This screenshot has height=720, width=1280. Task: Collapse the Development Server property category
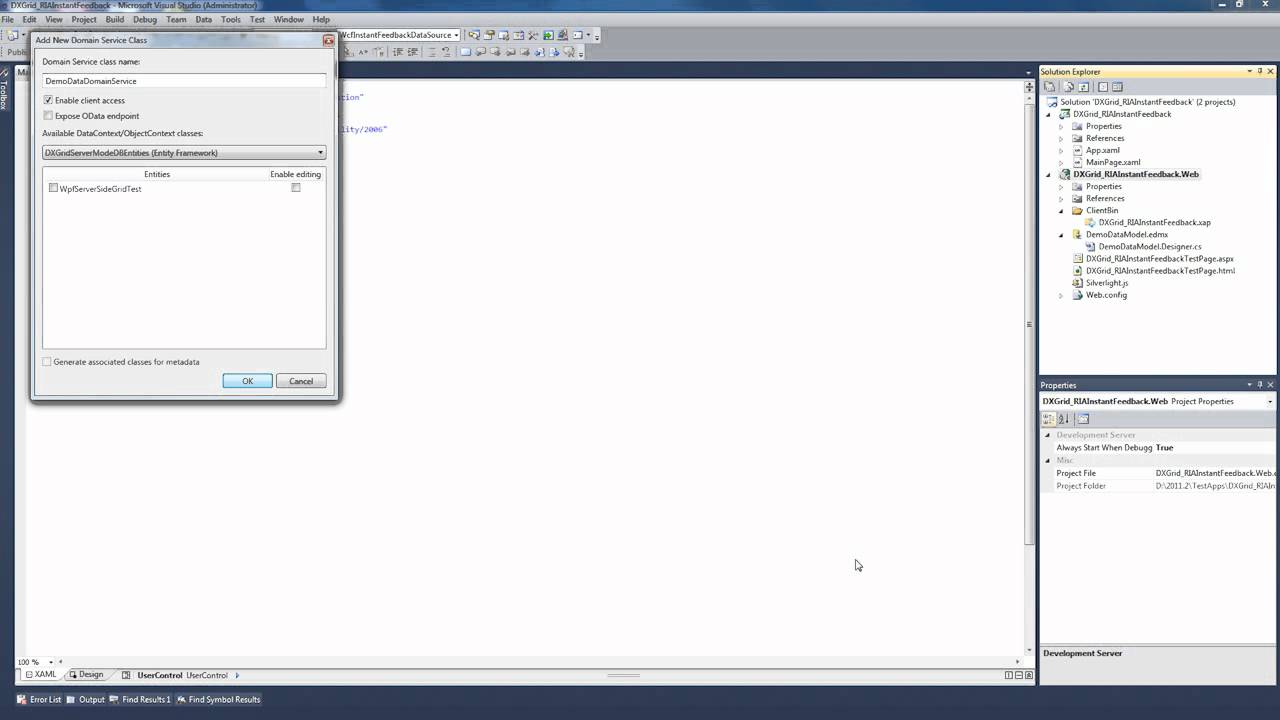click(1048, 435)
